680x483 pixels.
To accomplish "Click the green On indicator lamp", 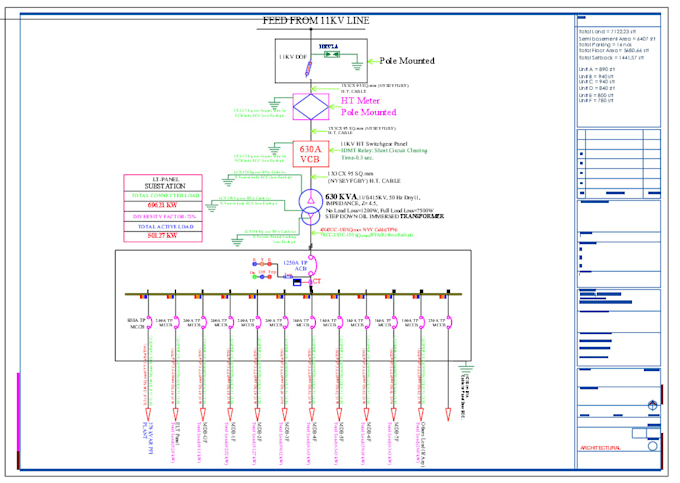I will 255,277.
